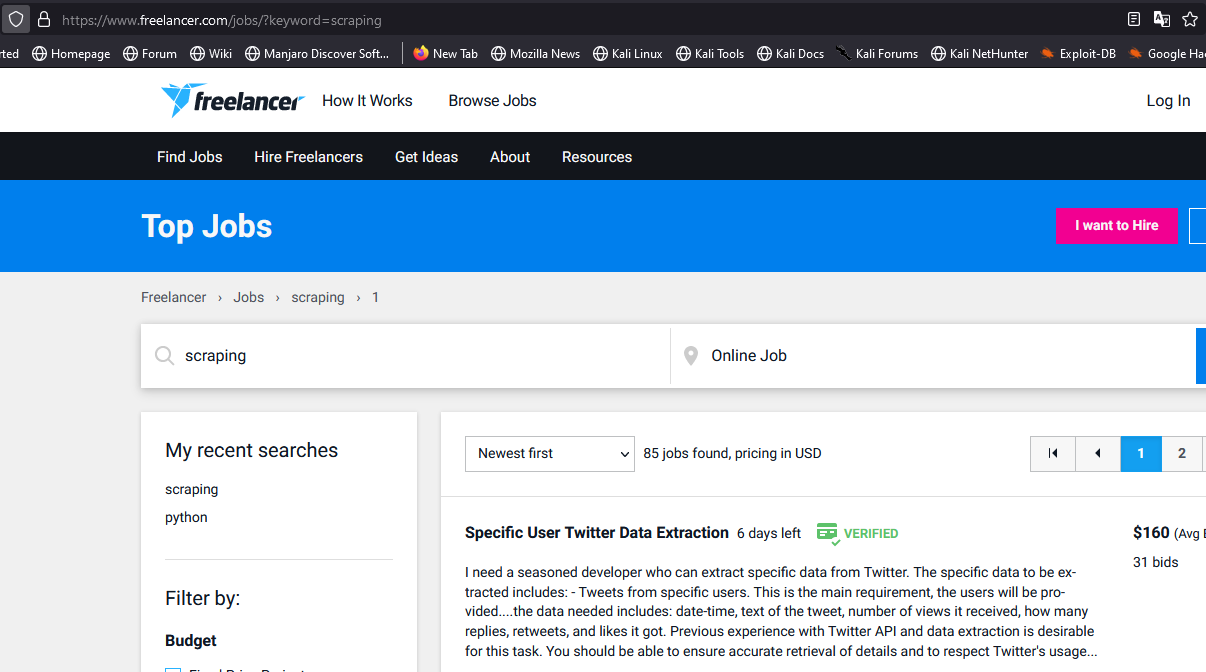
Task: Open the site security lock icon
Action: [x=43, y=19]
